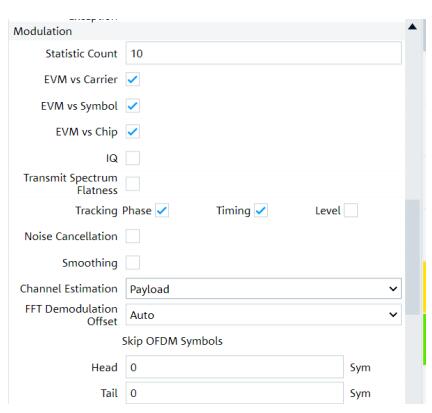Screen dimensions: 432x413
Task: Click the Statistic Count input field
Action: coord(263,53)
